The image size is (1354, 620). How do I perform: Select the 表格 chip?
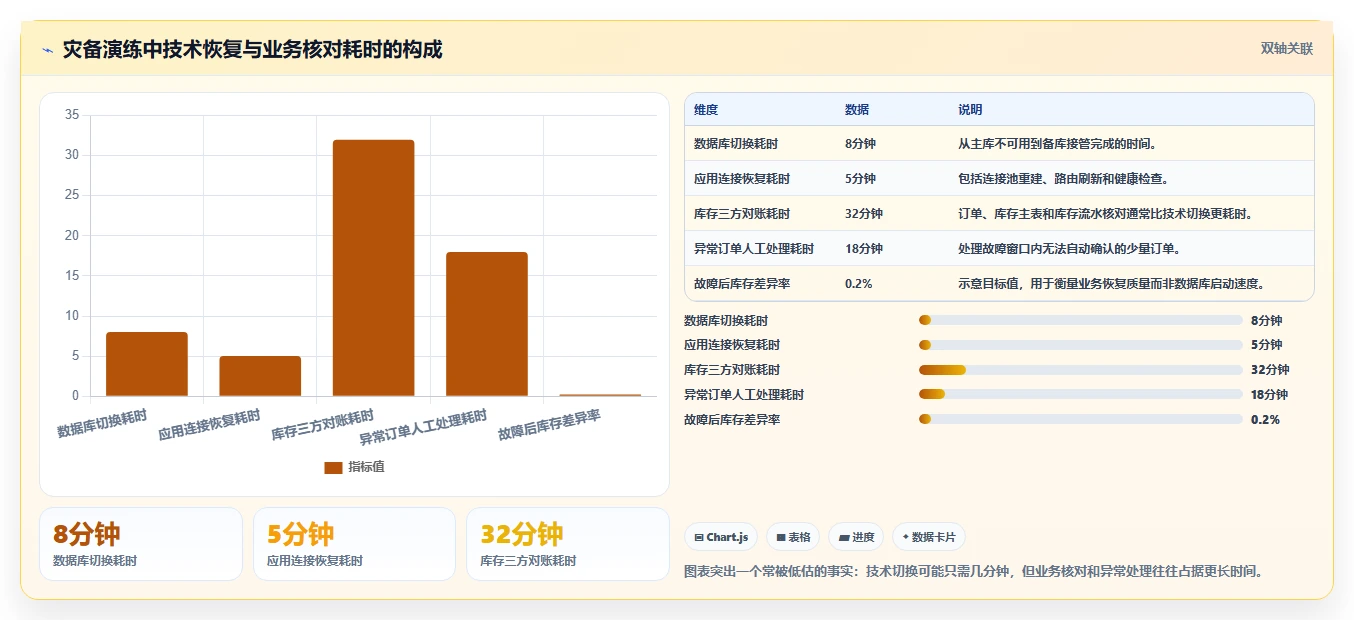coord(793,537)
